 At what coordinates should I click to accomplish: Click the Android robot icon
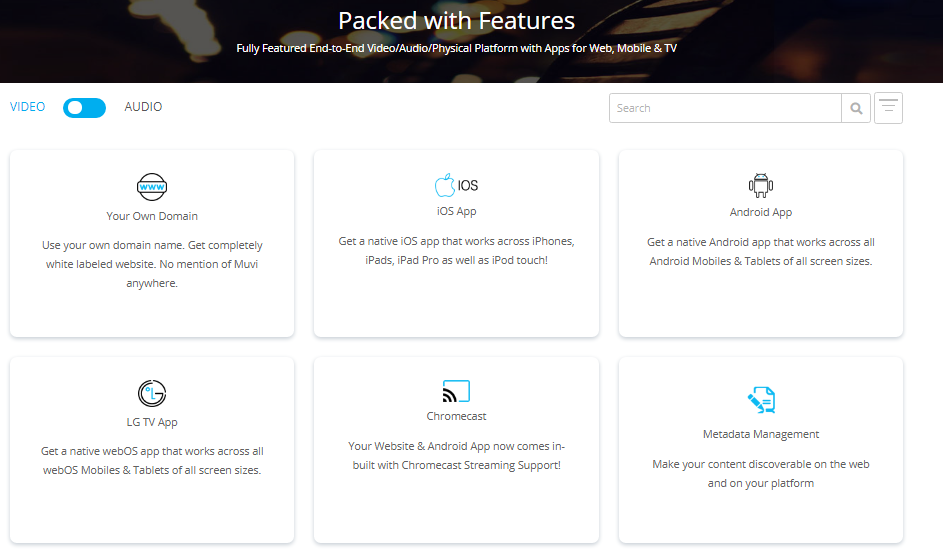click(761, 185)
